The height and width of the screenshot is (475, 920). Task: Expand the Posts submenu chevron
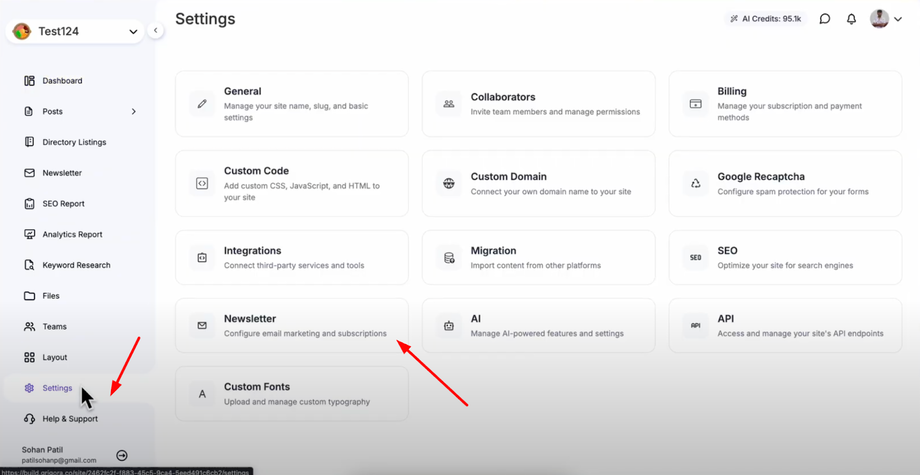click(x=134, y=112)
